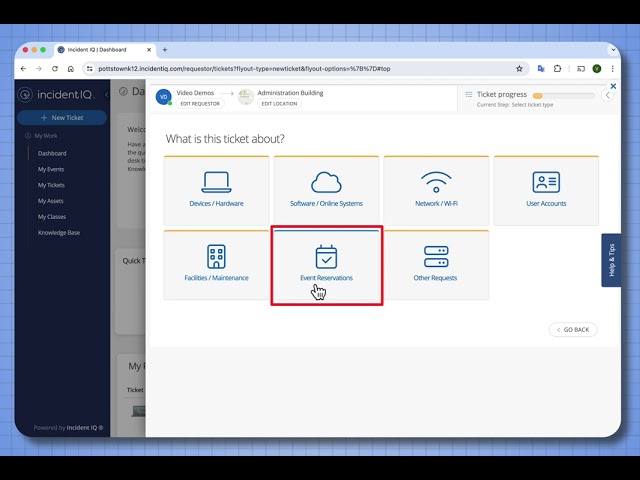This screenshot has height=480, width=640.
Task: Select the Incident IQ | Dashboard browser tab
Action: [105, 50]
